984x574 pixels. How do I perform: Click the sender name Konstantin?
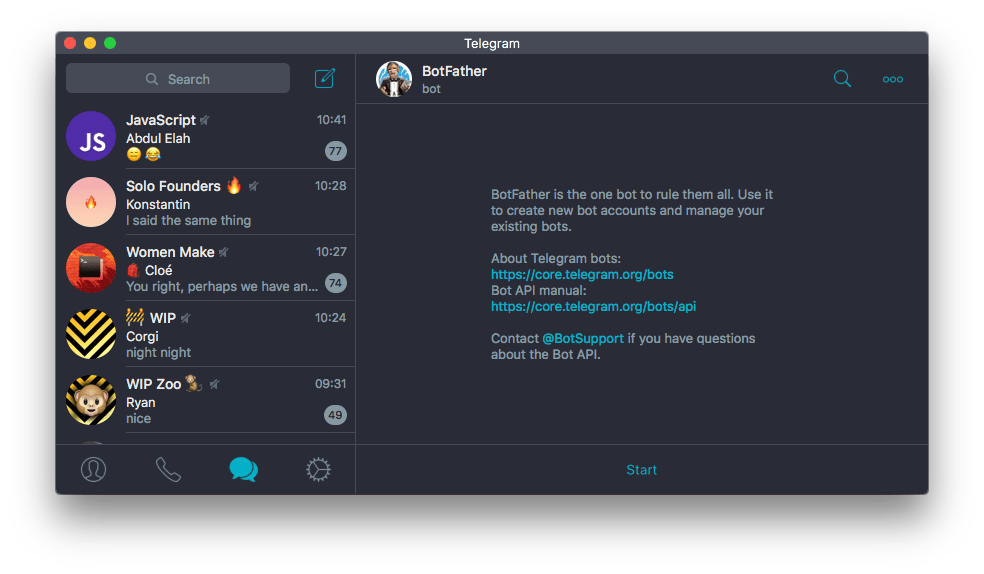pos(158,204)
